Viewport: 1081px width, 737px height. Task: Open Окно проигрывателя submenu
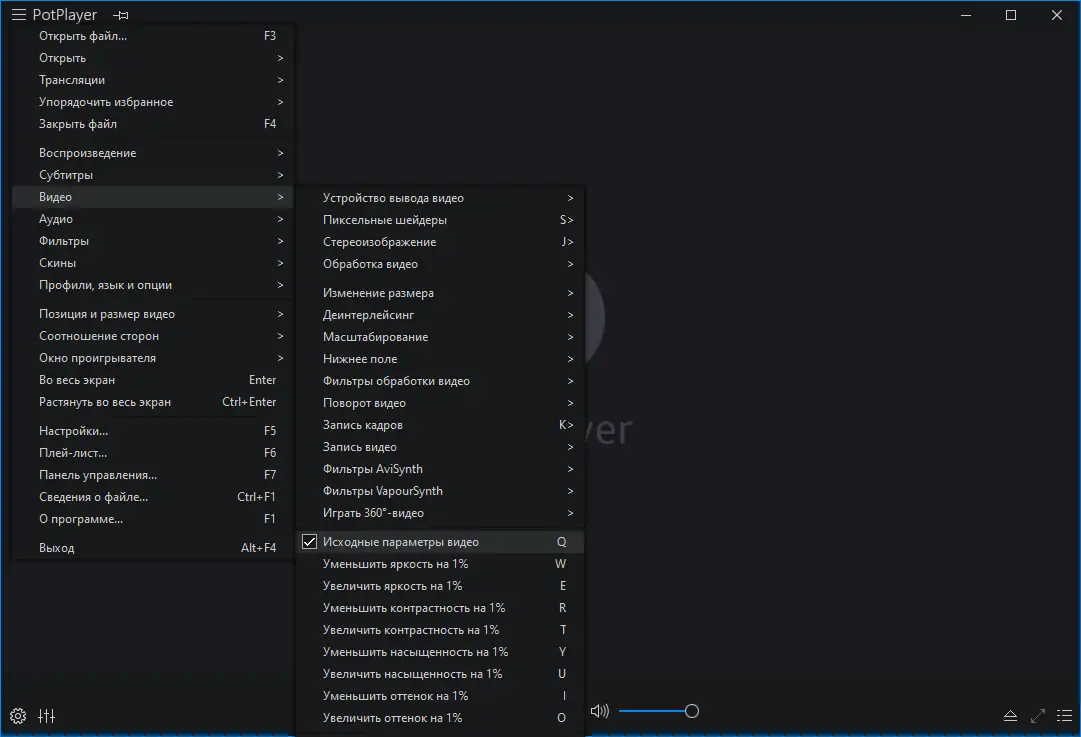(x=153, y=358)
